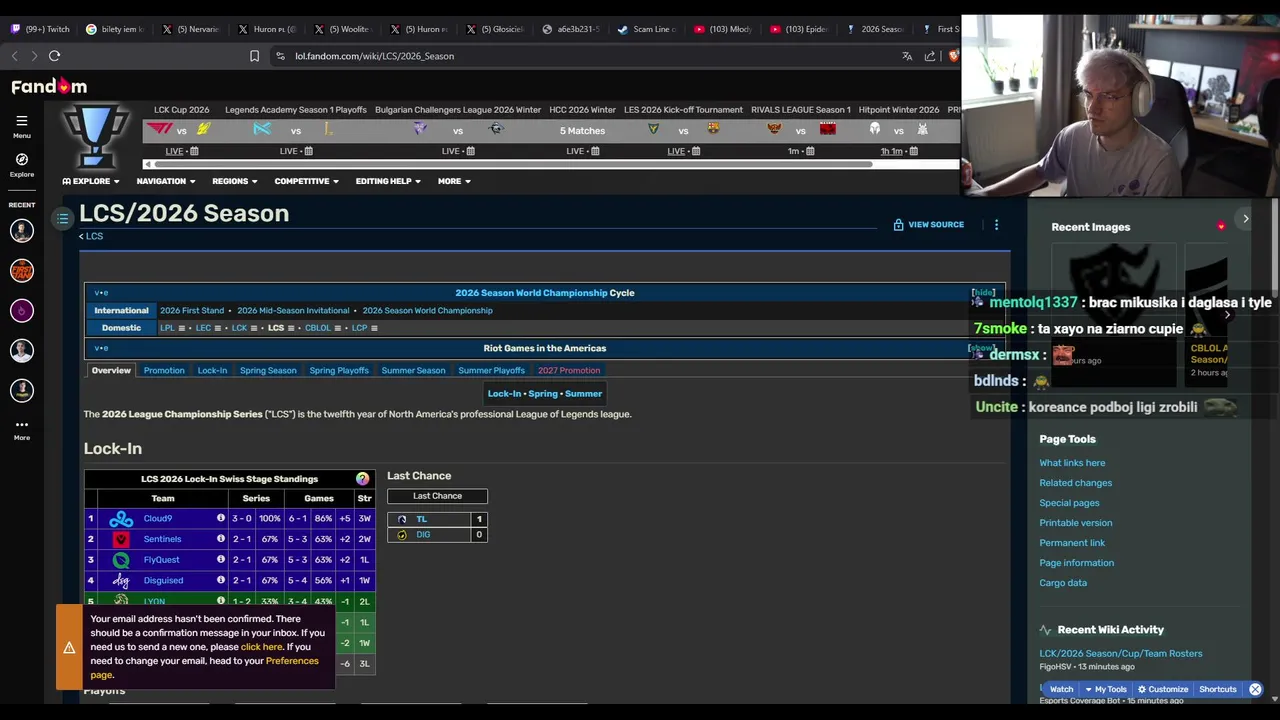
Task: Click the Cargo data link
Action: pyautogui.click(x=1063, y=583)
